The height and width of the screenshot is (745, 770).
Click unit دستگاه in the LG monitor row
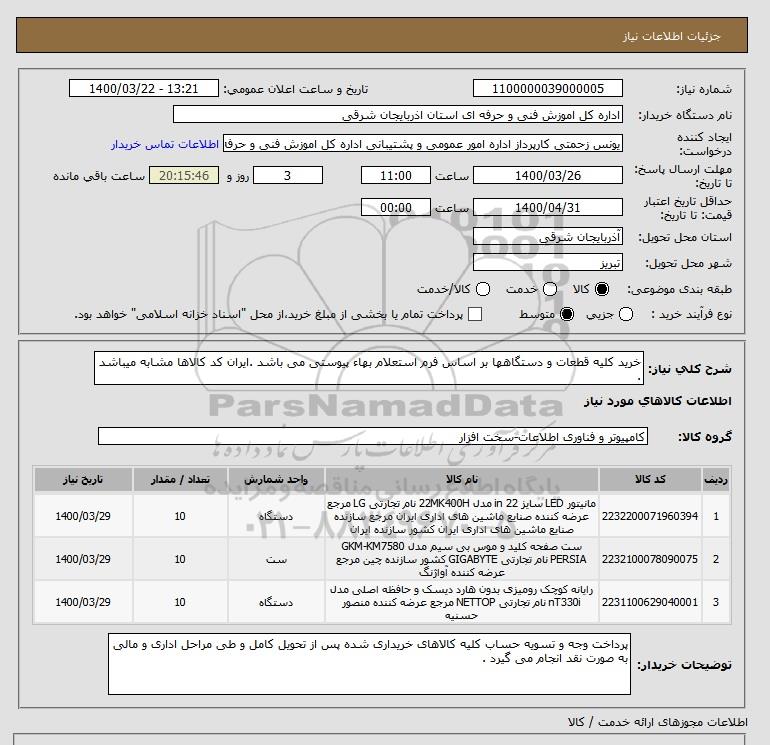276,516
